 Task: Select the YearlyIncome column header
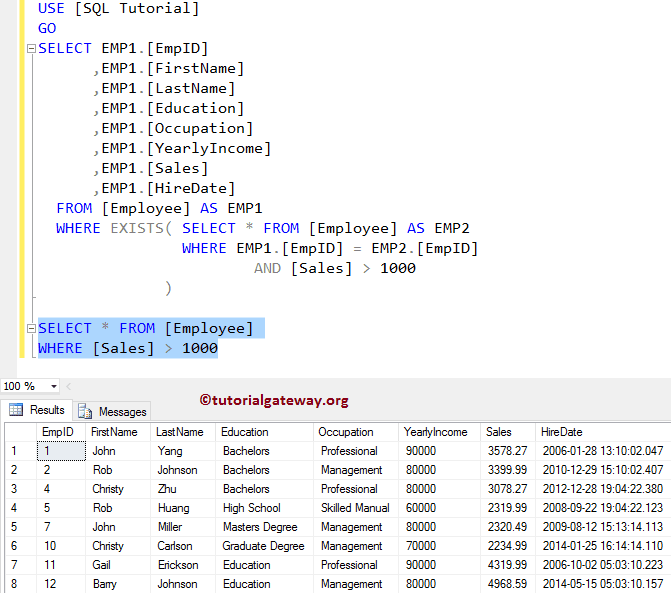click(x=439, y=432)
